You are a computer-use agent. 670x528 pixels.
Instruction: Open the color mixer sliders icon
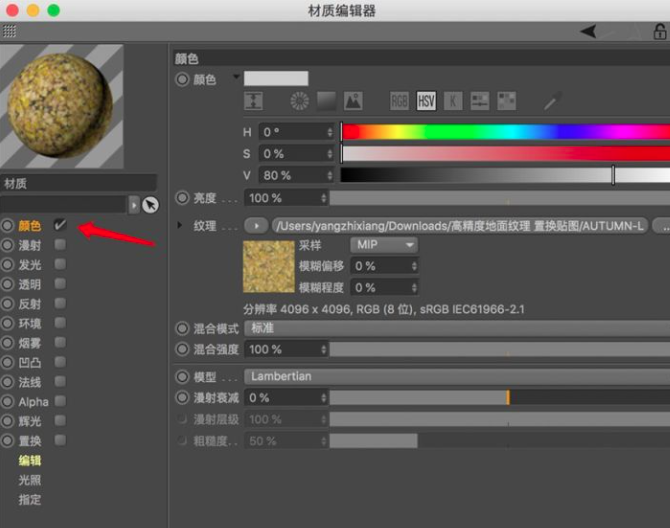tap(480, 101)
